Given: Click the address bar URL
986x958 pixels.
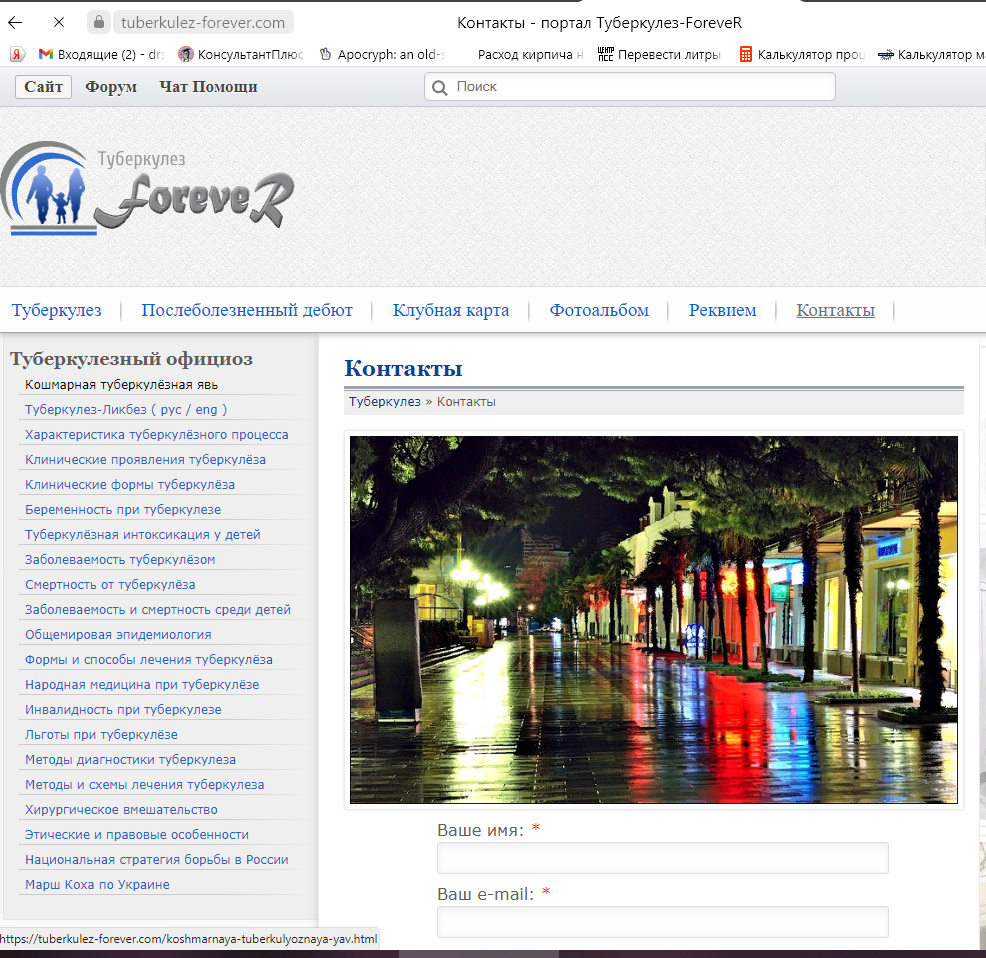Looking at the screenshot, I should [203, 23].
